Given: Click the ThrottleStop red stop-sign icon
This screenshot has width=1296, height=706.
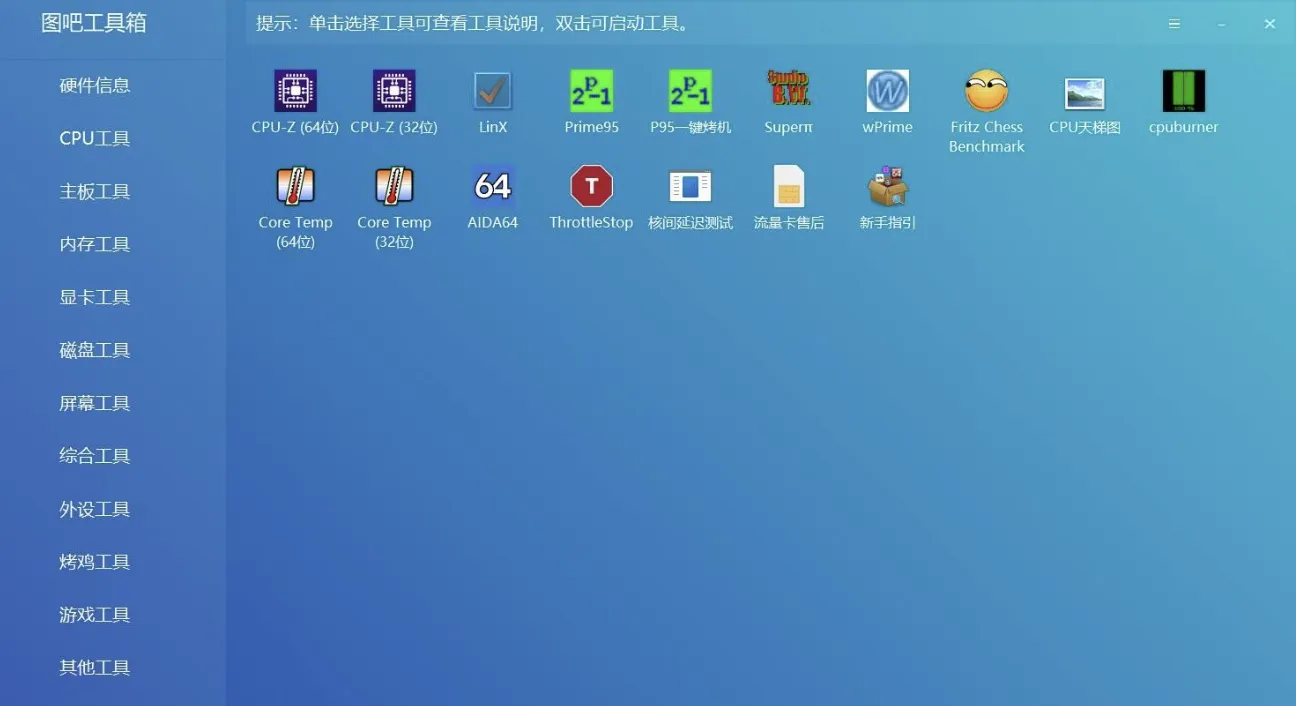Looking at the screenshot, I should (x=591, y=186).
